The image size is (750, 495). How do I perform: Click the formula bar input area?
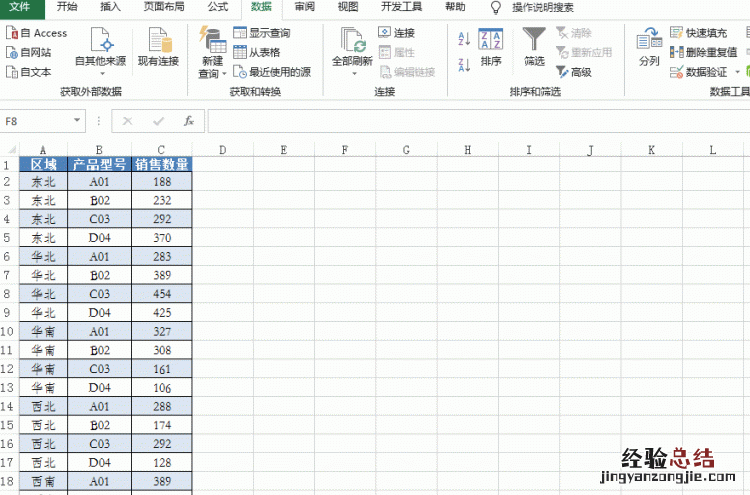[478, 121]
